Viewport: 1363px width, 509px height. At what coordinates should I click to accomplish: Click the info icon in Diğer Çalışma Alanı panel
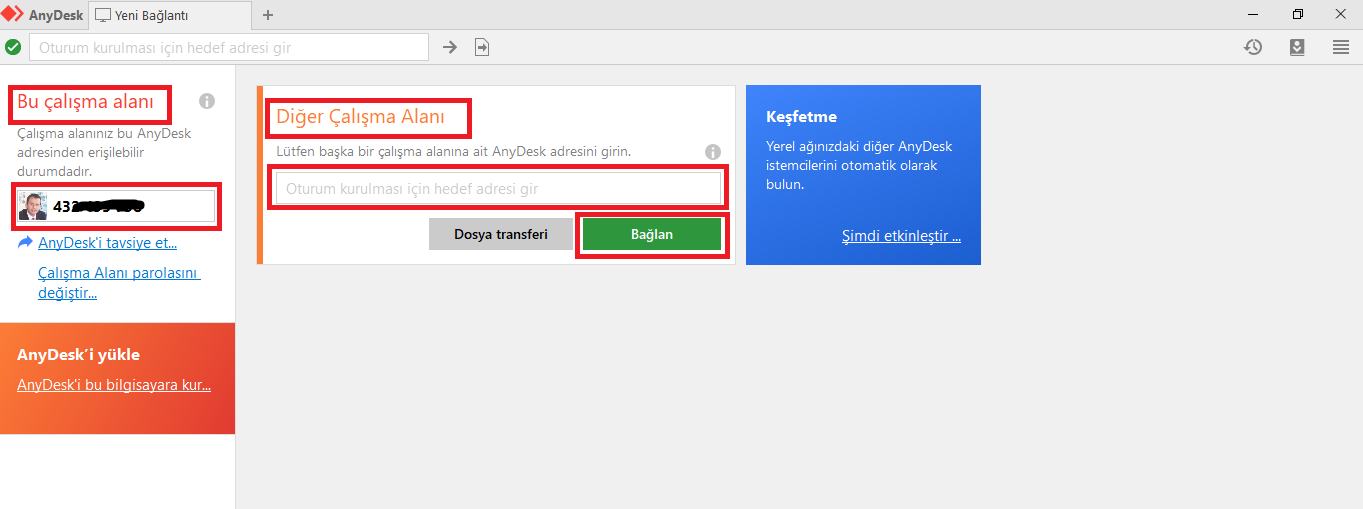(x=713, y=152)
